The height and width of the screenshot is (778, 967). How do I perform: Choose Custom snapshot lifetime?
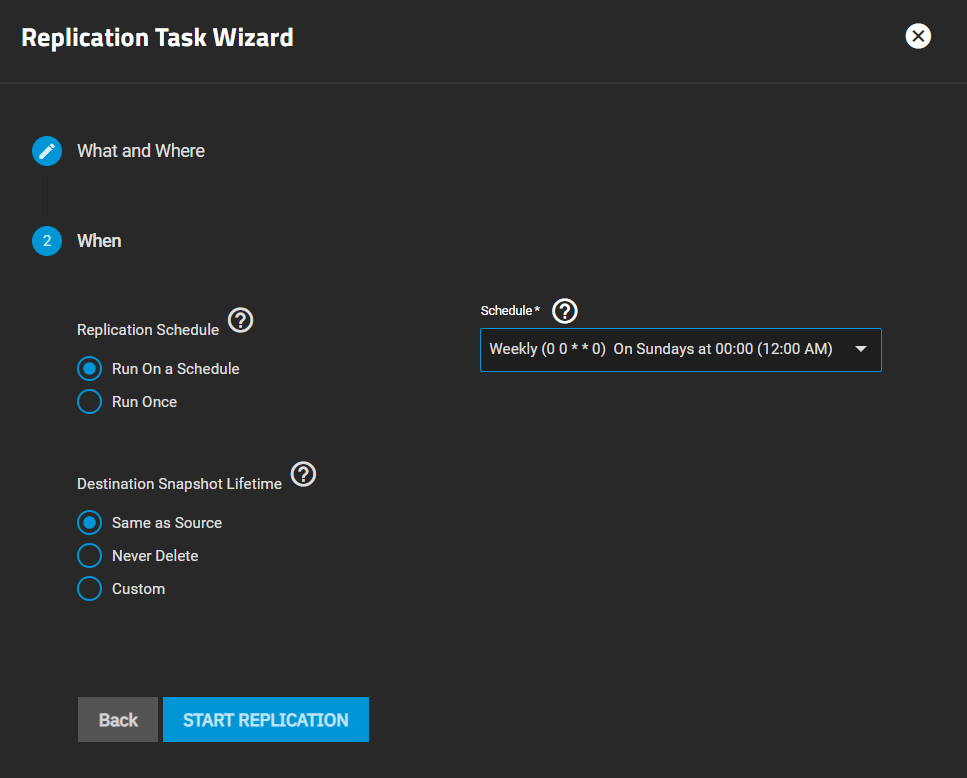[x=90, y=589]
